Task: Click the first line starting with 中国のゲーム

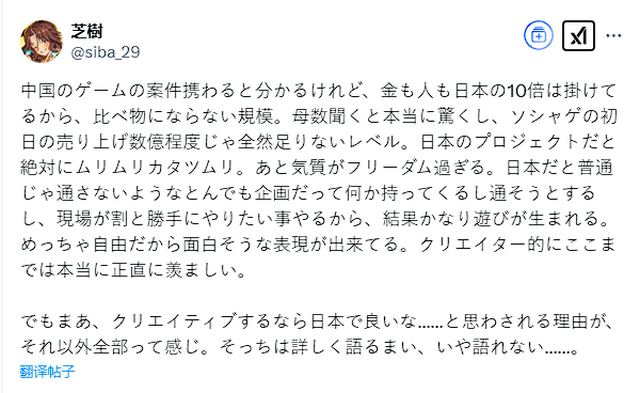Action: point(318,91)
